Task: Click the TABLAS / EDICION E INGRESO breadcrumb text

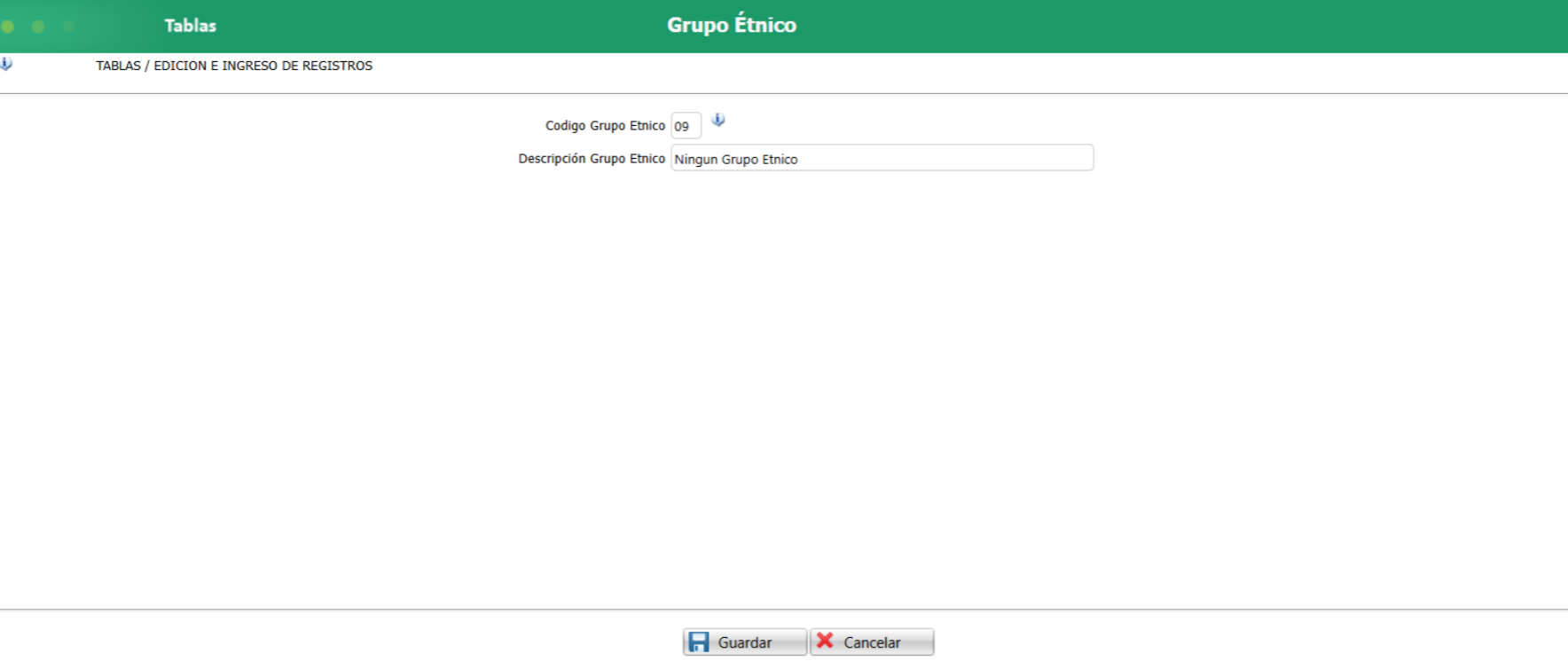Action: (234, 66)
